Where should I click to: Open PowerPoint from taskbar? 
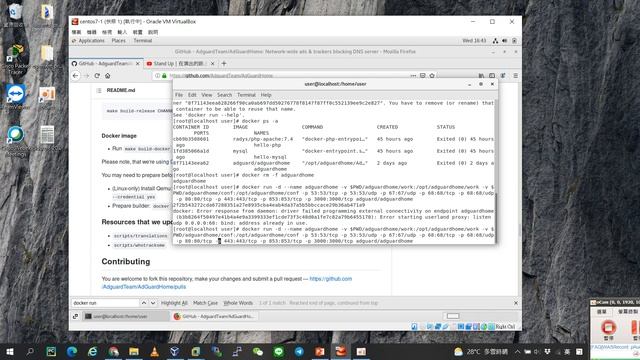[x=320, y=351]
